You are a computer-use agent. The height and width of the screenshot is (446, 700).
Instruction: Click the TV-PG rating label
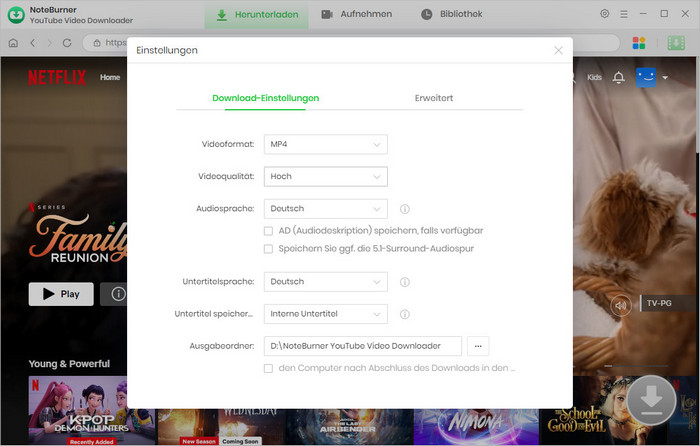pyautogui.click(x=659, y=303)
